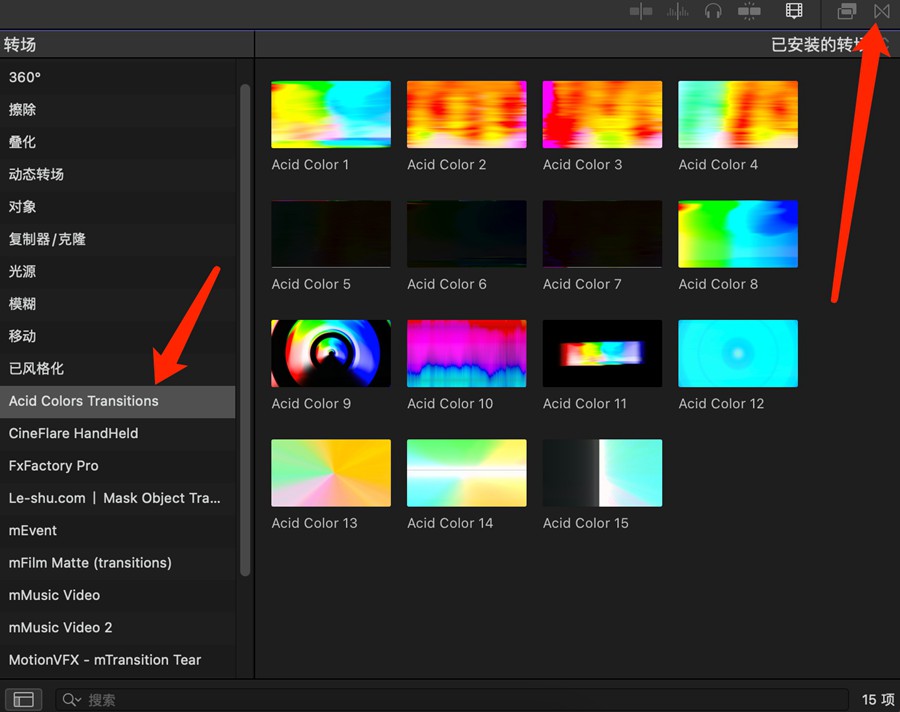Open the effects browser icon
This screenshot has height=712, width=900.
pyautogui.click(x=846, y=11)
